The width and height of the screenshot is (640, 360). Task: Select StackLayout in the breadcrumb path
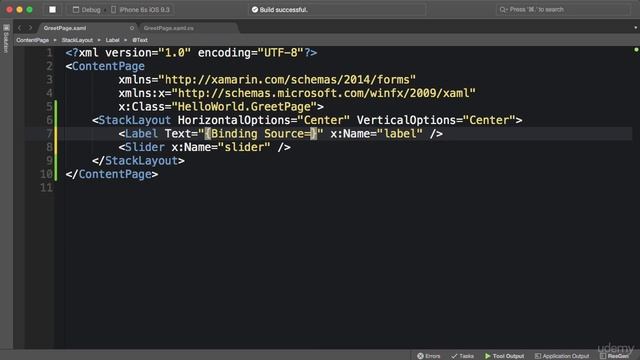[x=77, y=40]
